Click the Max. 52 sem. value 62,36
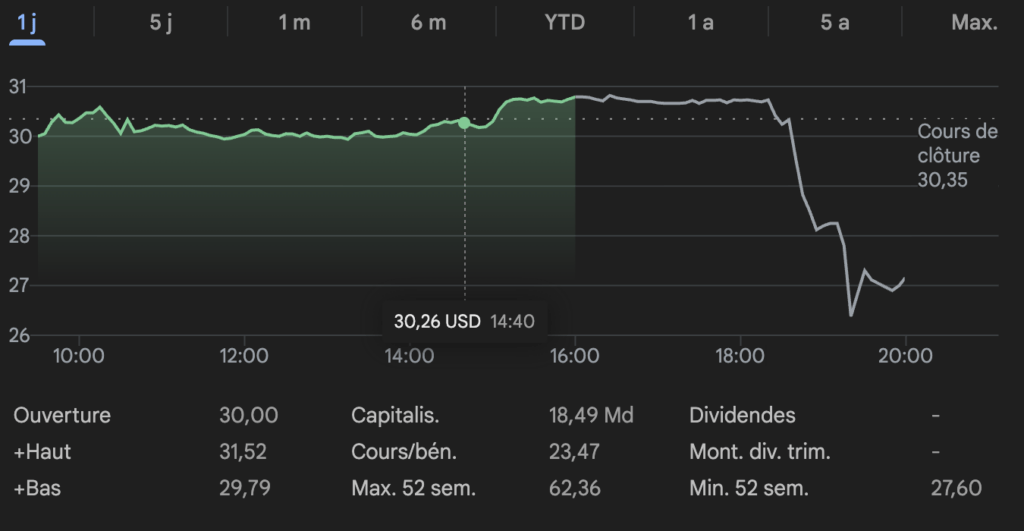1024x531 pixels. tap(574, 489)
